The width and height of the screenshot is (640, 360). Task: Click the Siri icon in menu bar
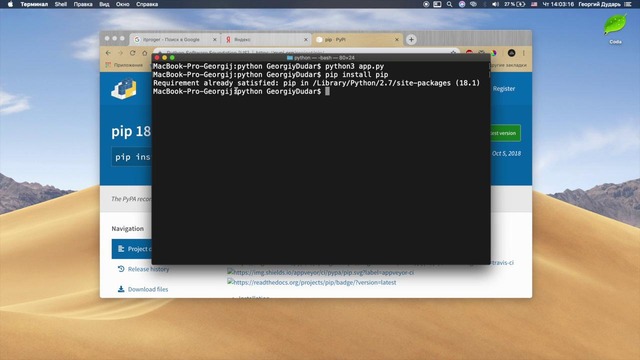click(x=462, y=4)
